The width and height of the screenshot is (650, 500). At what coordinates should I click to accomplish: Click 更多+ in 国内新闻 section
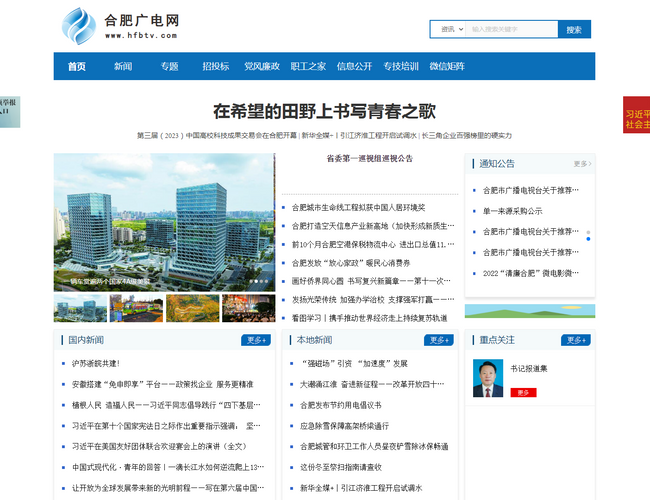[256, 340]
